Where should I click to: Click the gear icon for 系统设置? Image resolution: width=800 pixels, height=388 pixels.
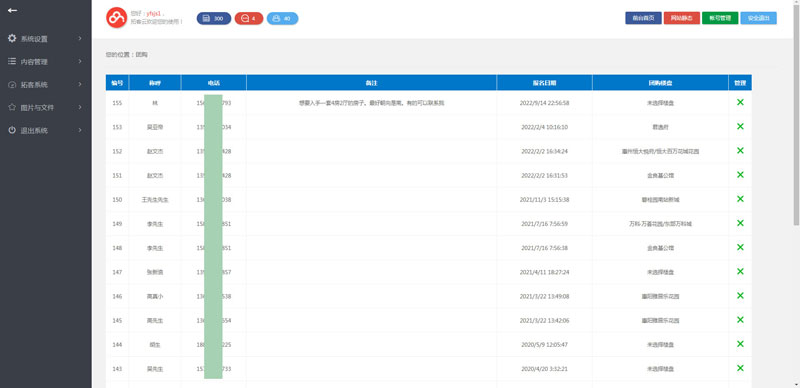tap(12, 38)
